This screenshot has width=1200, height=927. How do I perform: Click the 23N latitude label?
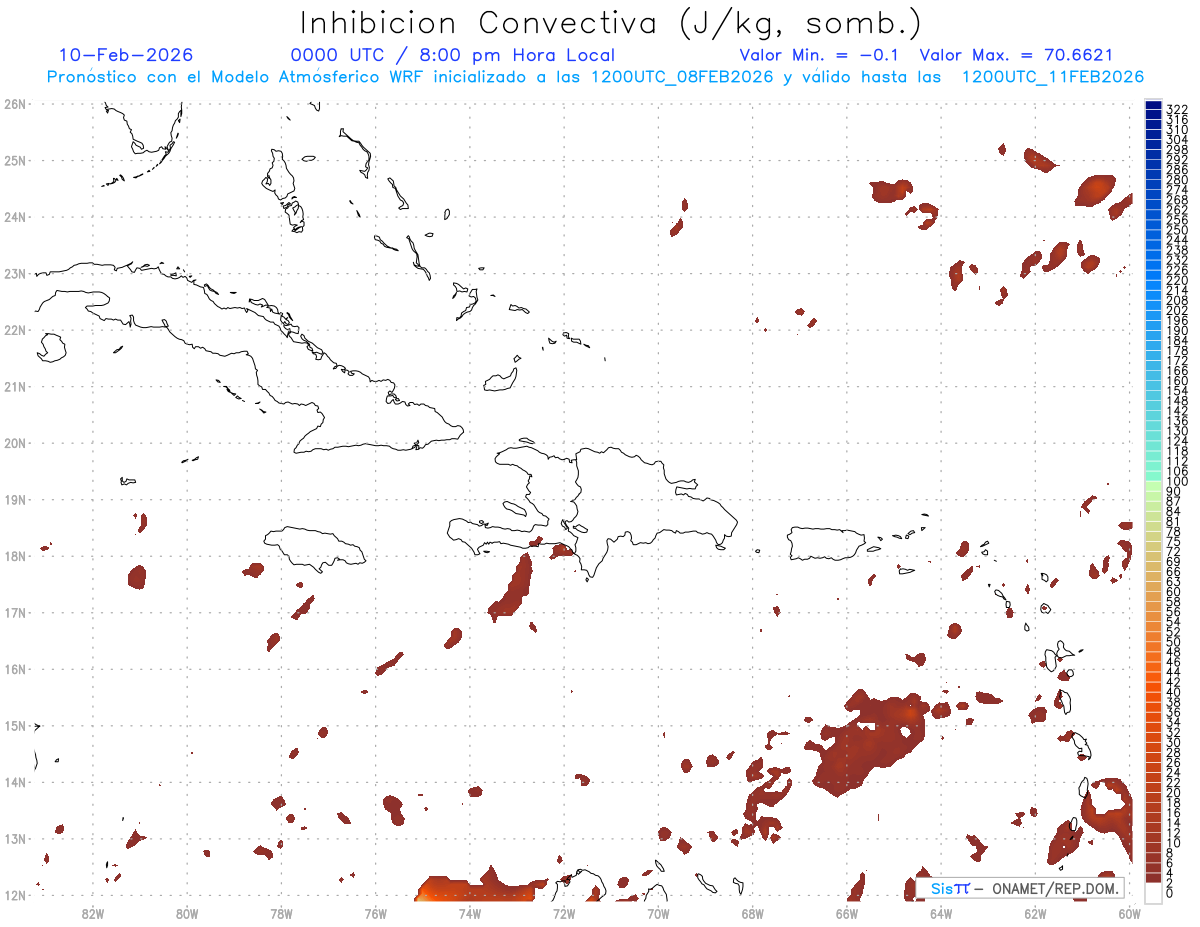coord(15,273)
